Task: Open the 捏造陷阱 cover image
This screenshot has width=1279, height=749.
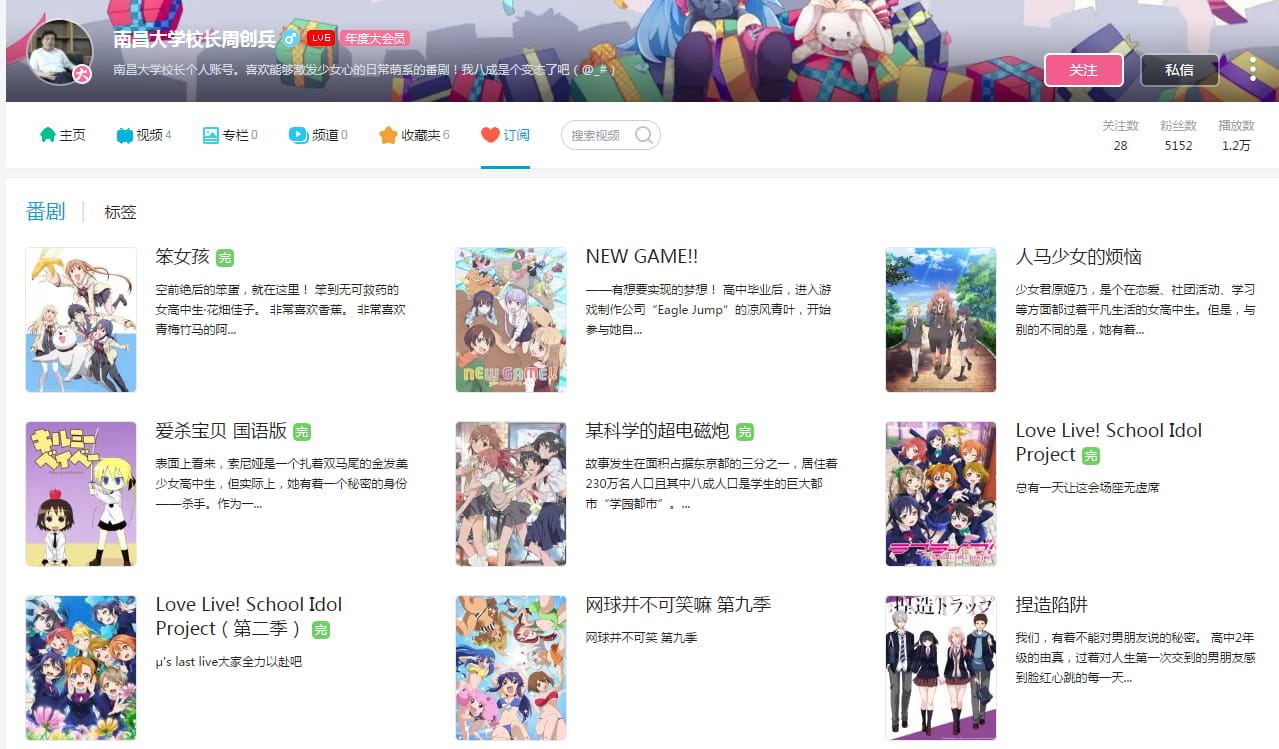Action: click(x=941, y=668)
